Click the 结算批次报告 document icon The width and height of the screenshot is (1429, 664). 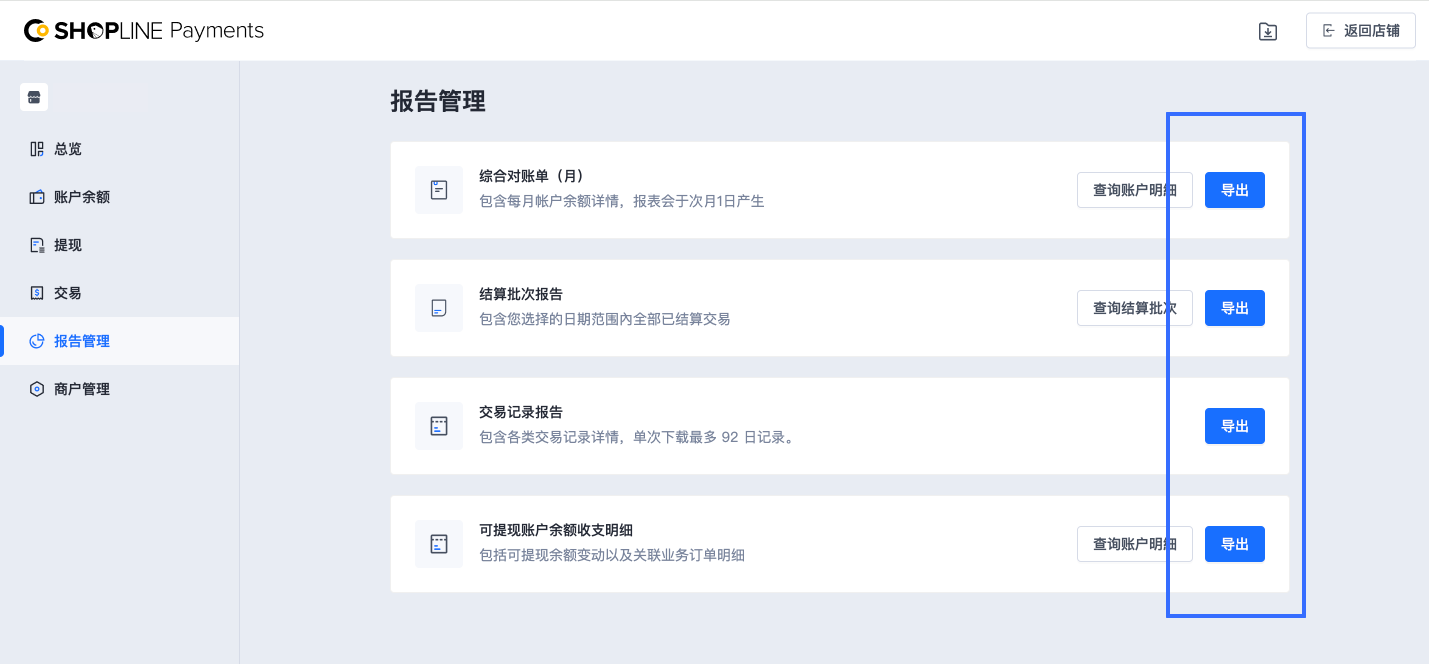click(x=439, y=308)
